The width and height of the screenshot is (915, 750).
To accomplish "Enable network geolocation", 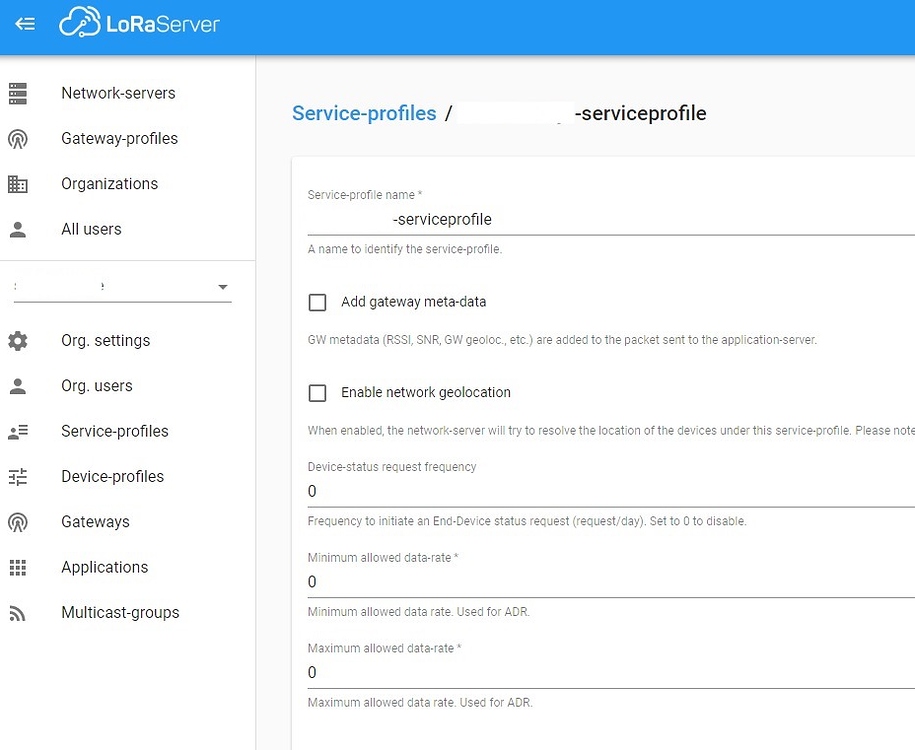I will (x=317, y=393).
